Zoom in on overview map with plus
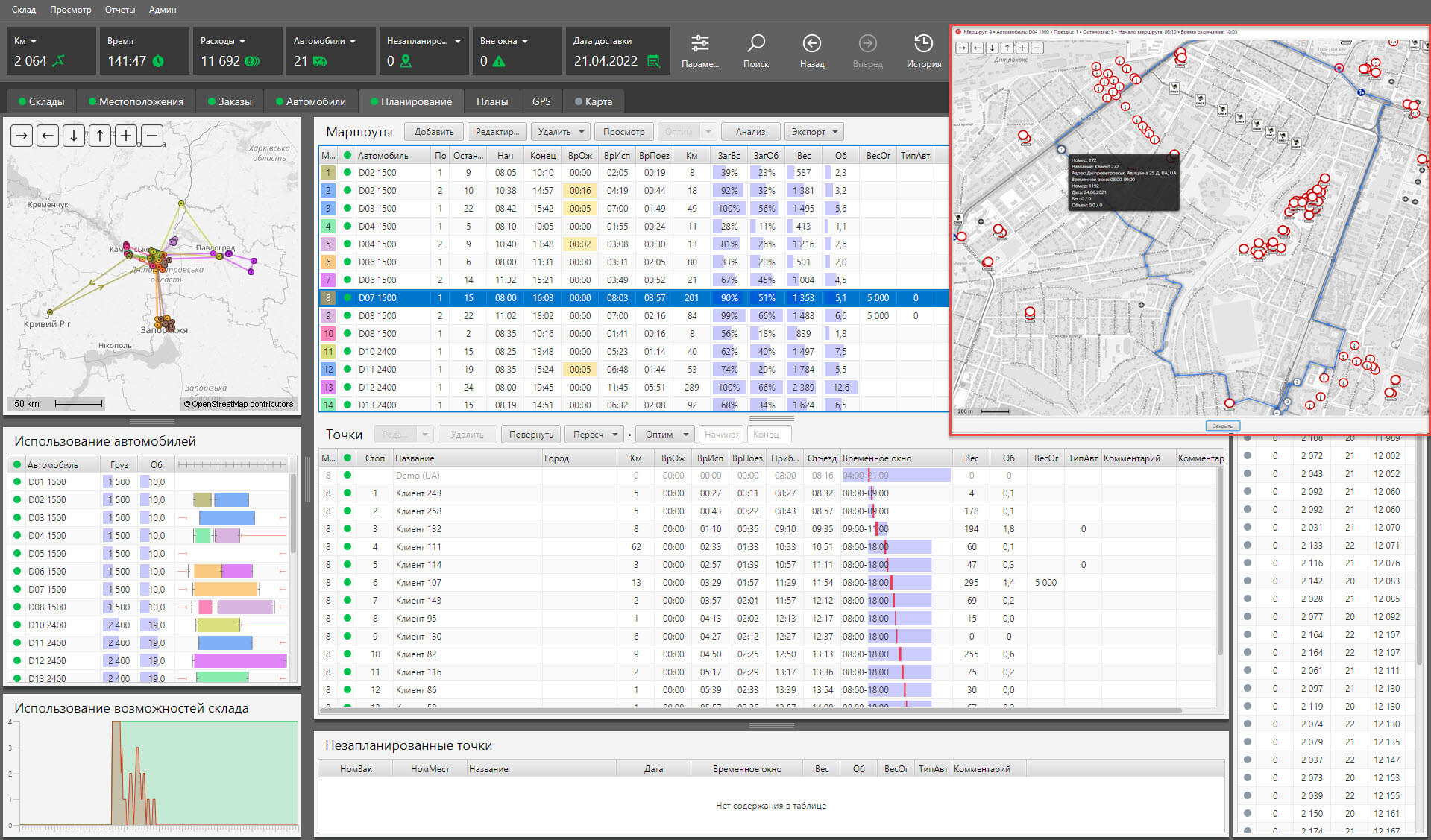 point(126,136)
